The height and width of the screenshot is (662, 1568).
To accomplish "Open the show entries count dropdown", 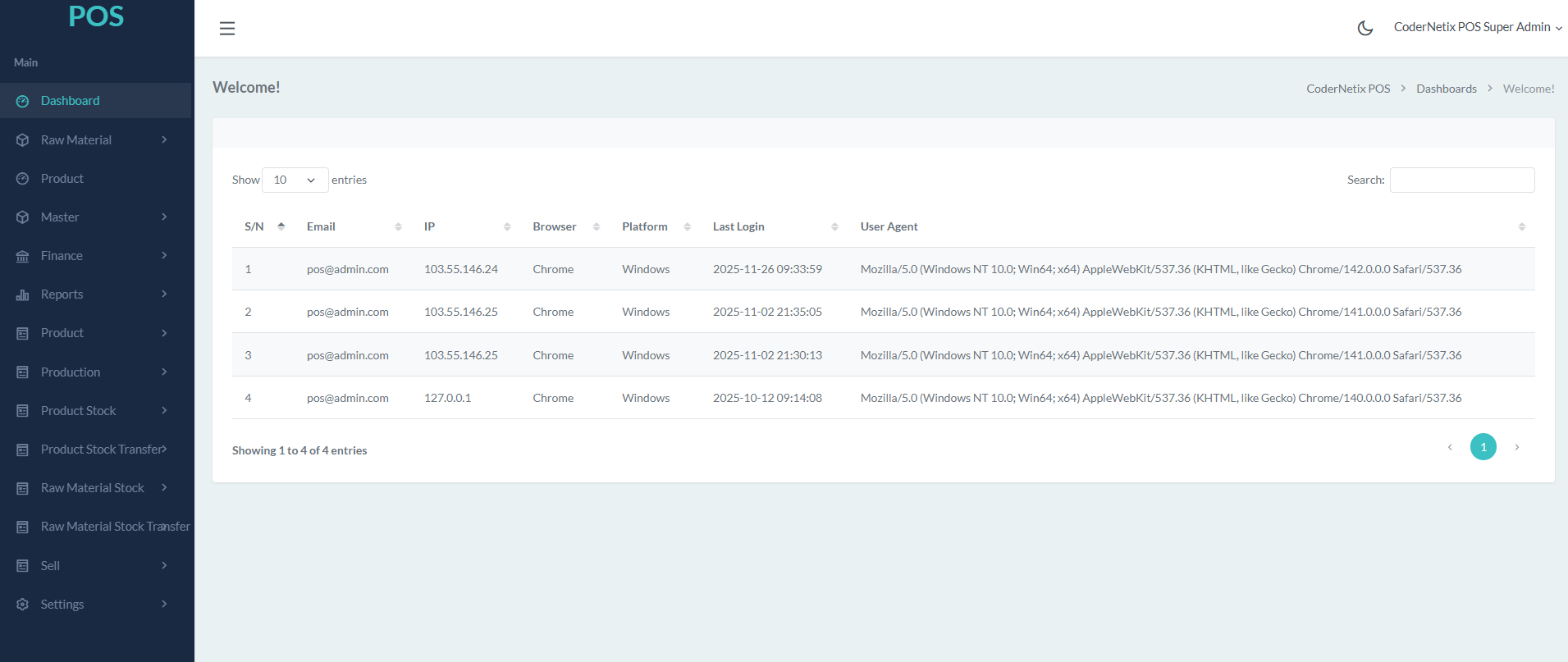I will pyautogui.click(x=295, y=180).
